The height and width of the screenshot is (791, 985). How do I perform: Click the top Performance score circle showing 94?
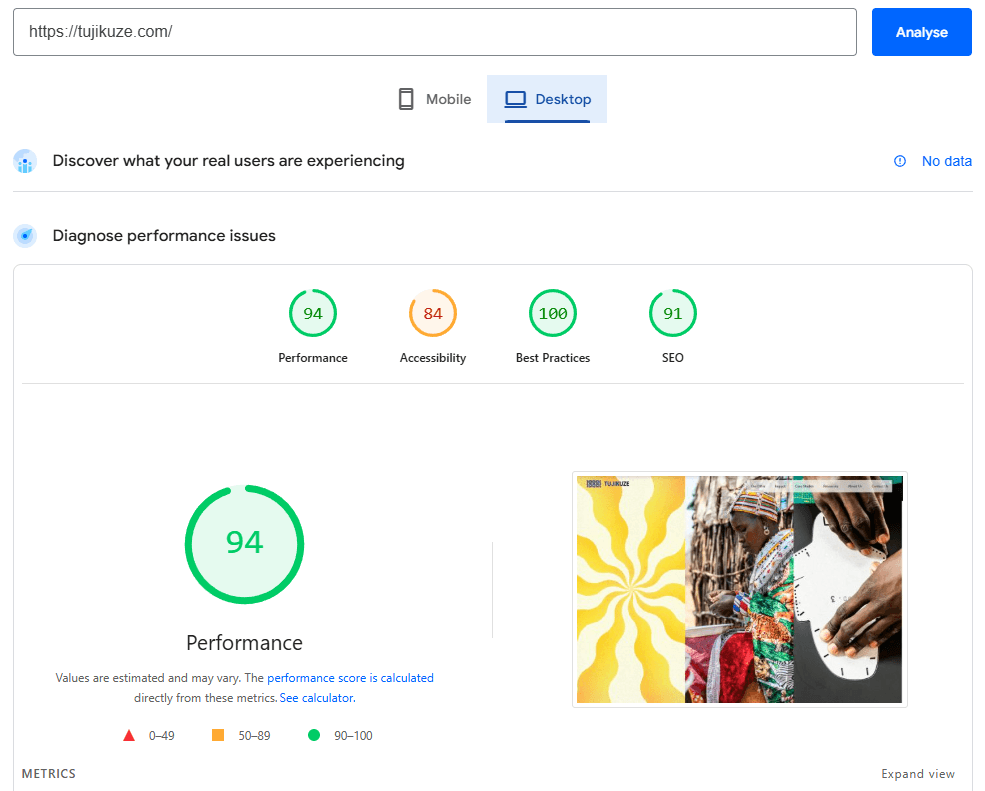(x=313, y=313)
